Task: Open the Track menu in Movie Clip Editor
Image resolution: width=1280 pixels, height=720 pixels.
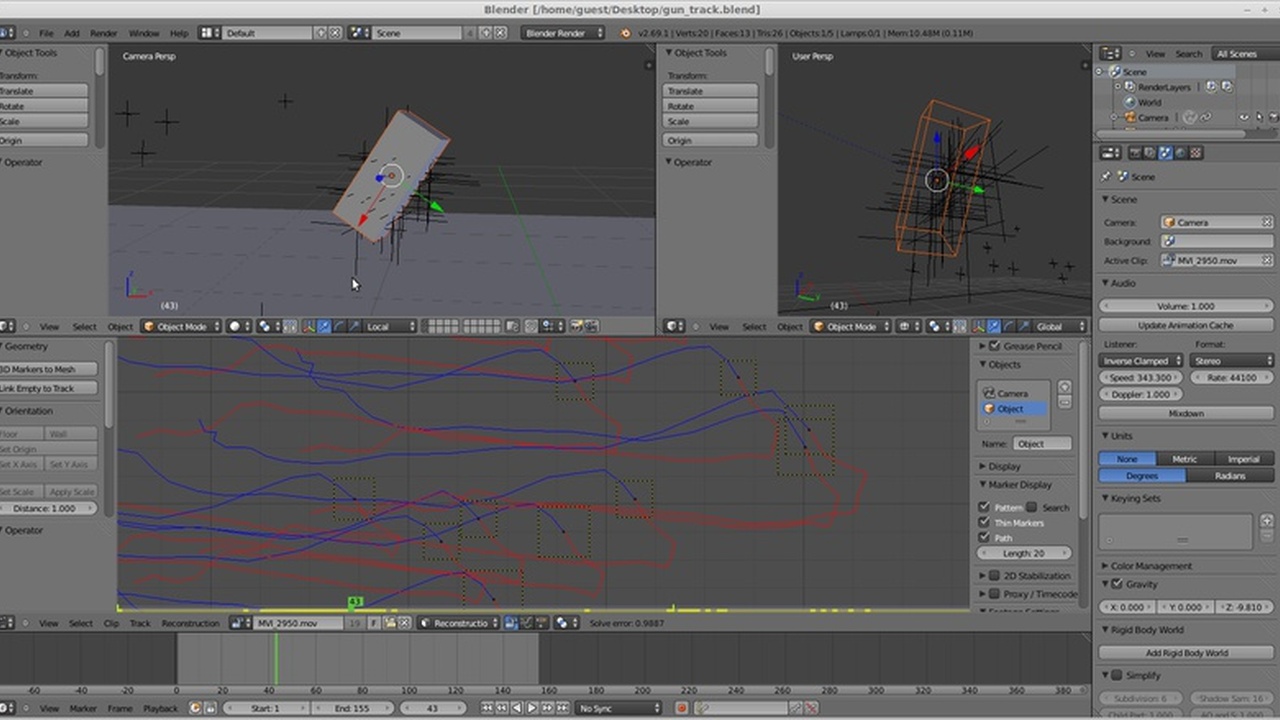Action: coord(139,623)
